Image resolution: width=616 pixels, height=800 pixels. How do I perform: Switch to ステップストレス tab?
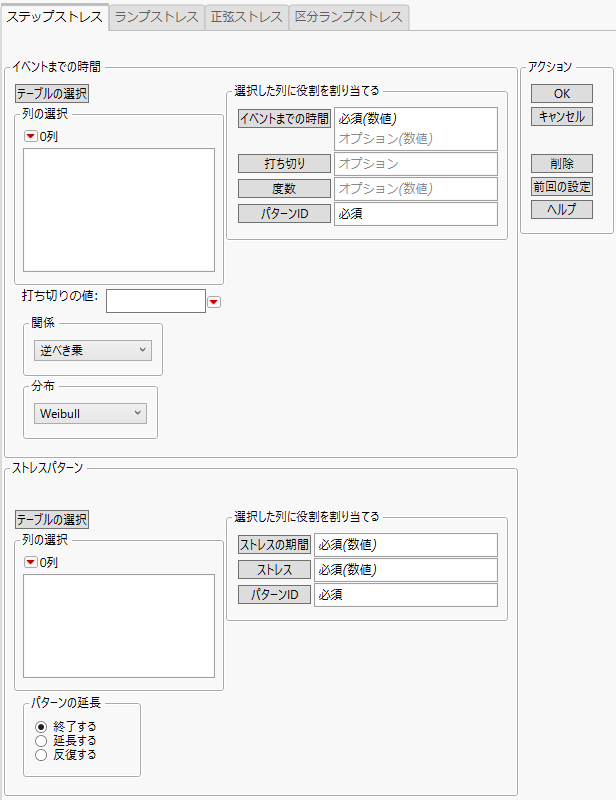click(55, 17)
